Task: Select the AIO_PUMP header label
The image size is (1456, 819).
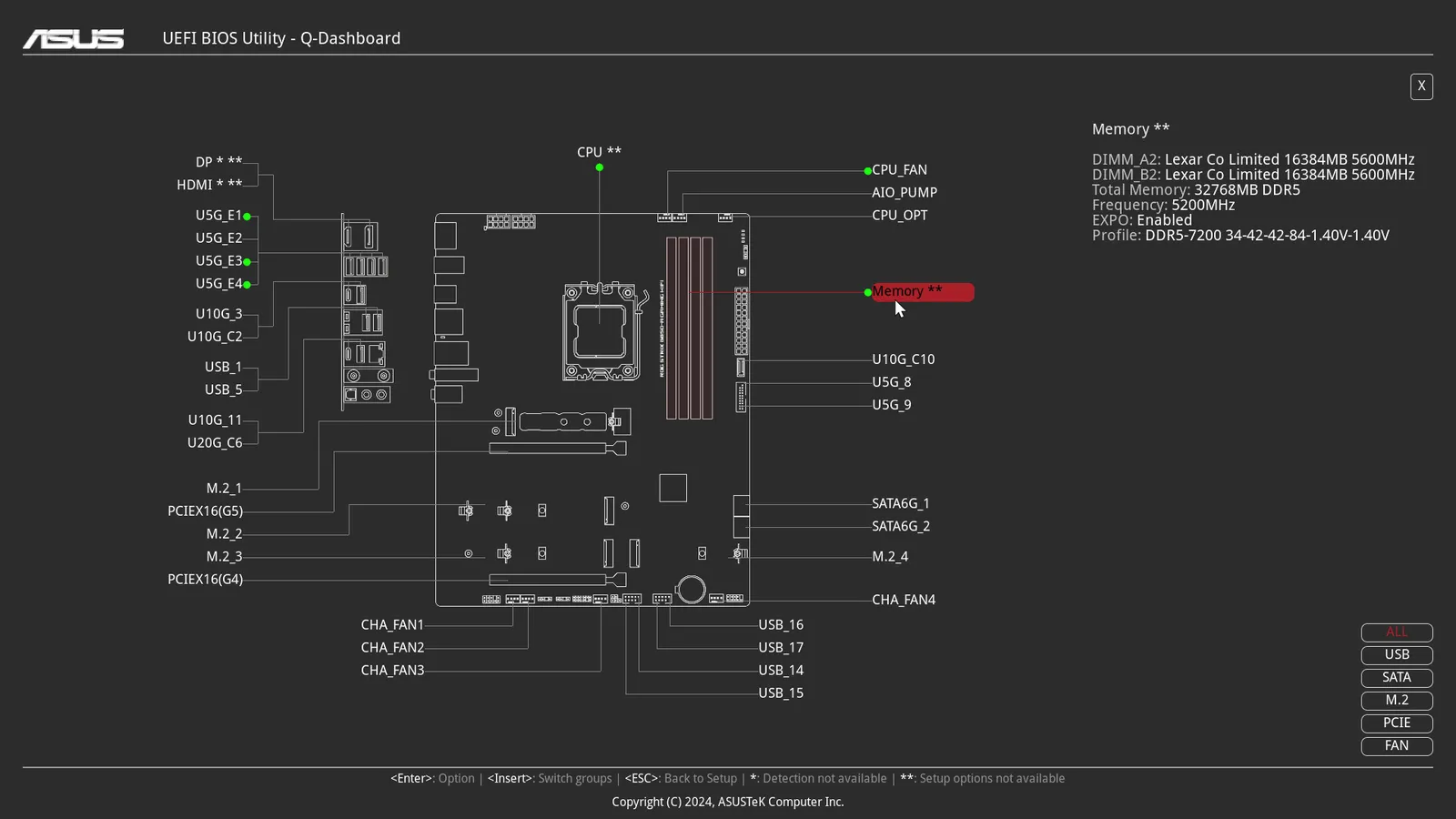Action: click(x=905, y=193)
